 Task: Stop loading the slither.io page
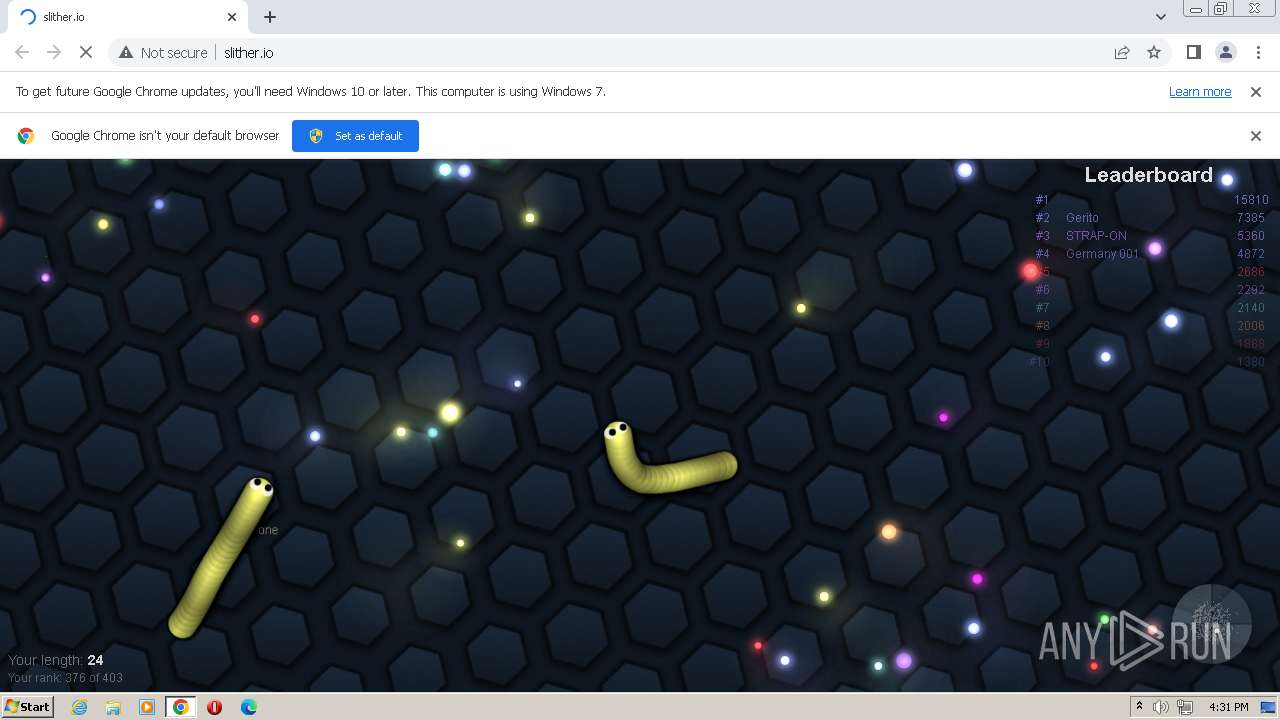click(x=86, y=52)
